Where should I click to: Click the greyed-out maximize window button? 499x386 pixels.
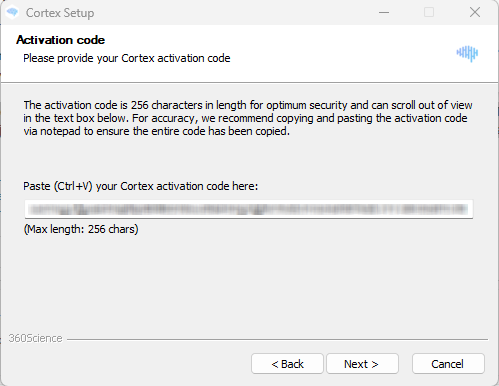[x=429, y=13]
